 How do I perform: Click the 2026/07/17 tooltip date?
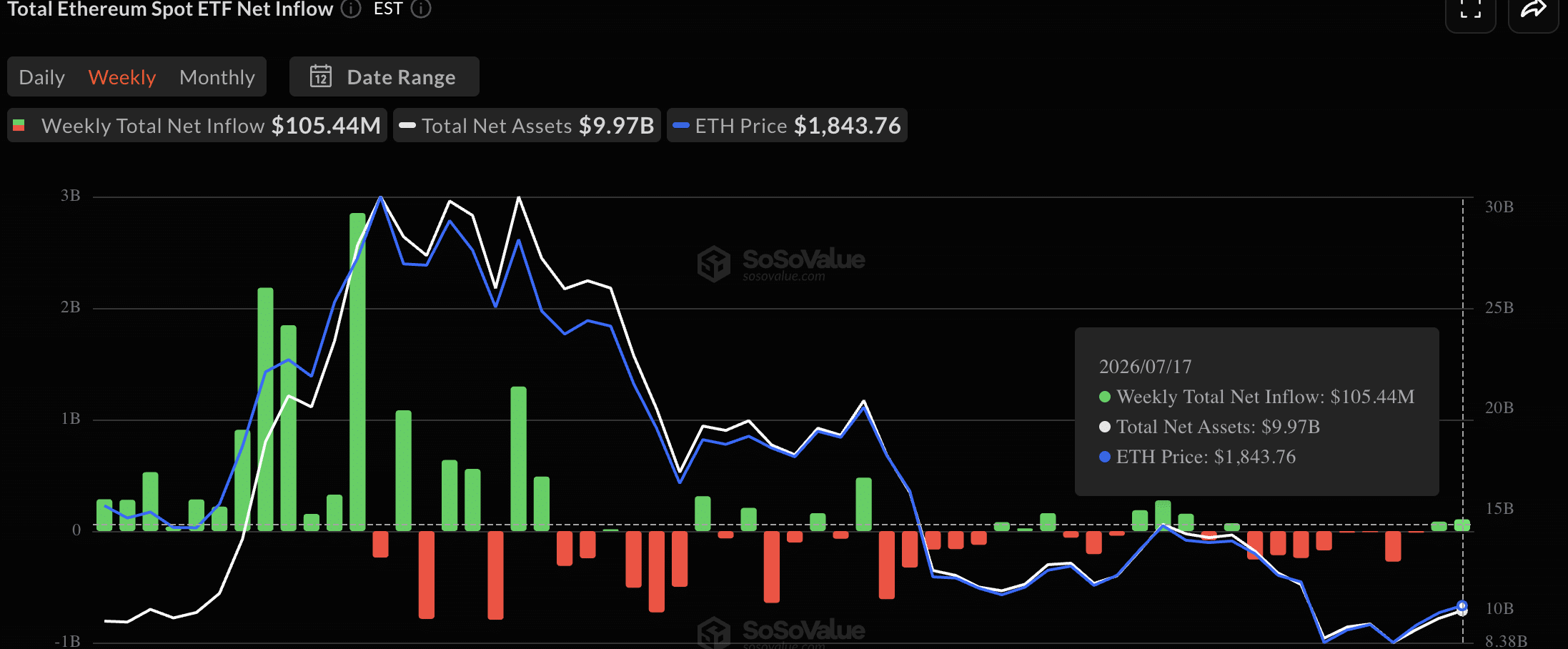(1145, 367)
